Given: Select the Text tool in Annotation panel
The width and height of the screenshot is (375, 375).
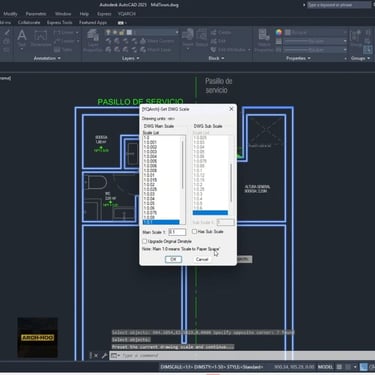Looking at the screenshot, I should coord(22,38).
